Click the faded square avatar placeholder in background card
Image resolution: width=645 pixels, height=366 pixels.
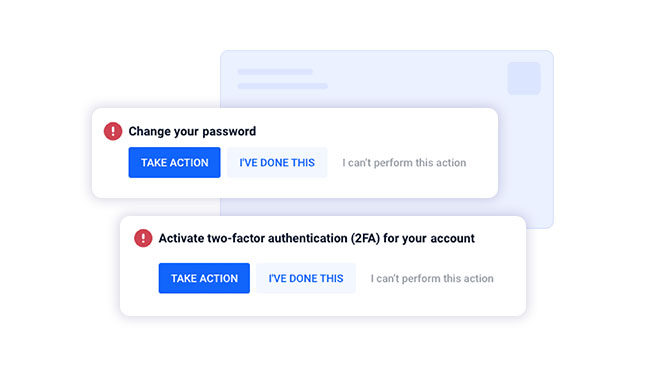tap(524, 78)
